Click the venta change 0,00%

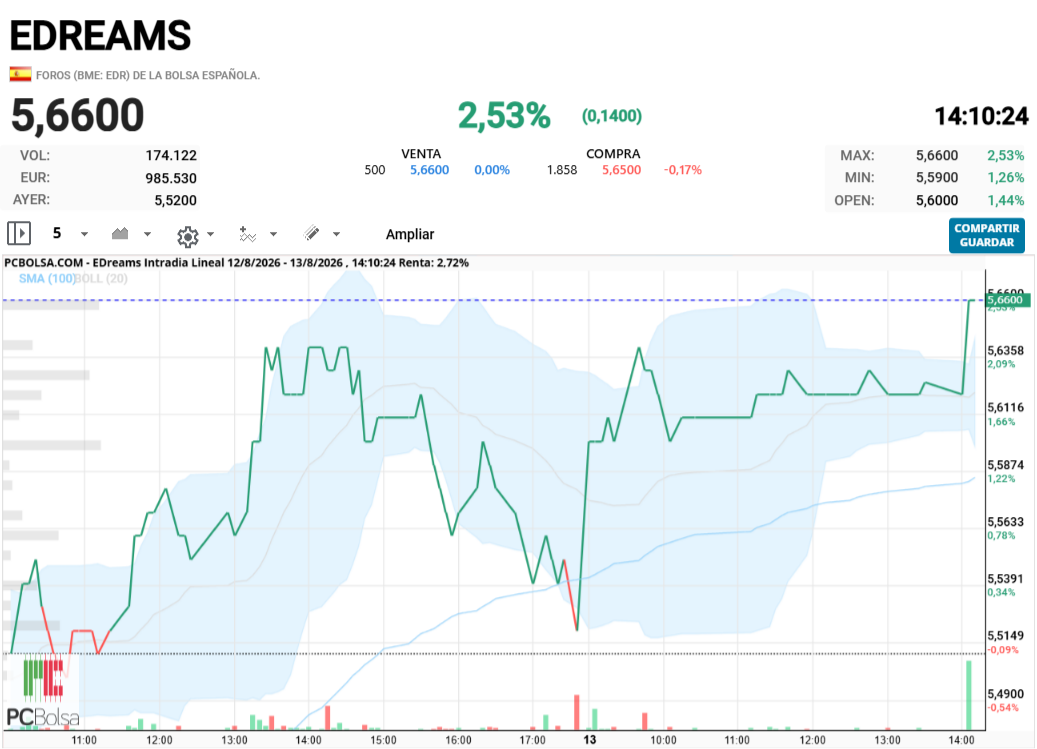click(x=492, y=170)
